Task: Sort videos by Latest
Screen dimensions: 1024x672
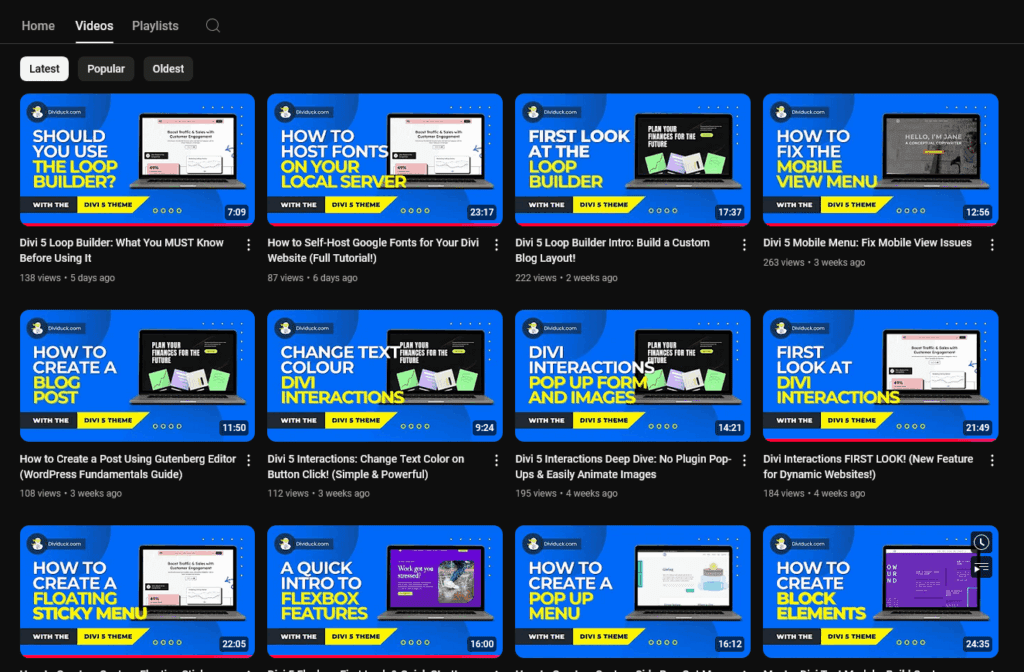Action: pos(44,69)
